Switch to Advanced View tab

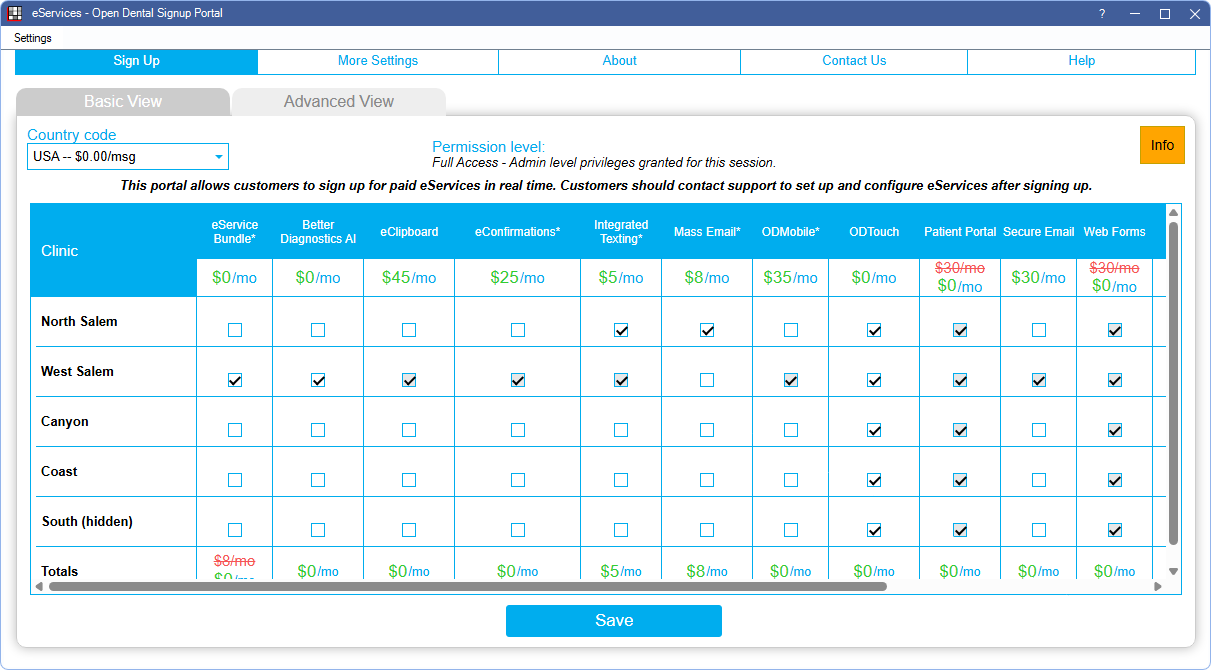(x=339, y=102)
